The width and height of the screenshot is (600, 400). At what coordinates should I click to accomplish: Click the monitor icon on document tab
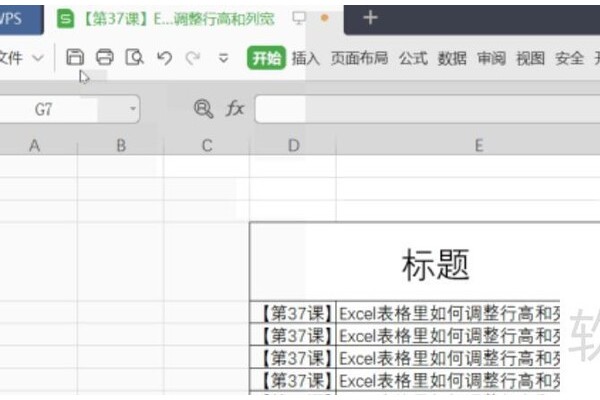(299, 18)
